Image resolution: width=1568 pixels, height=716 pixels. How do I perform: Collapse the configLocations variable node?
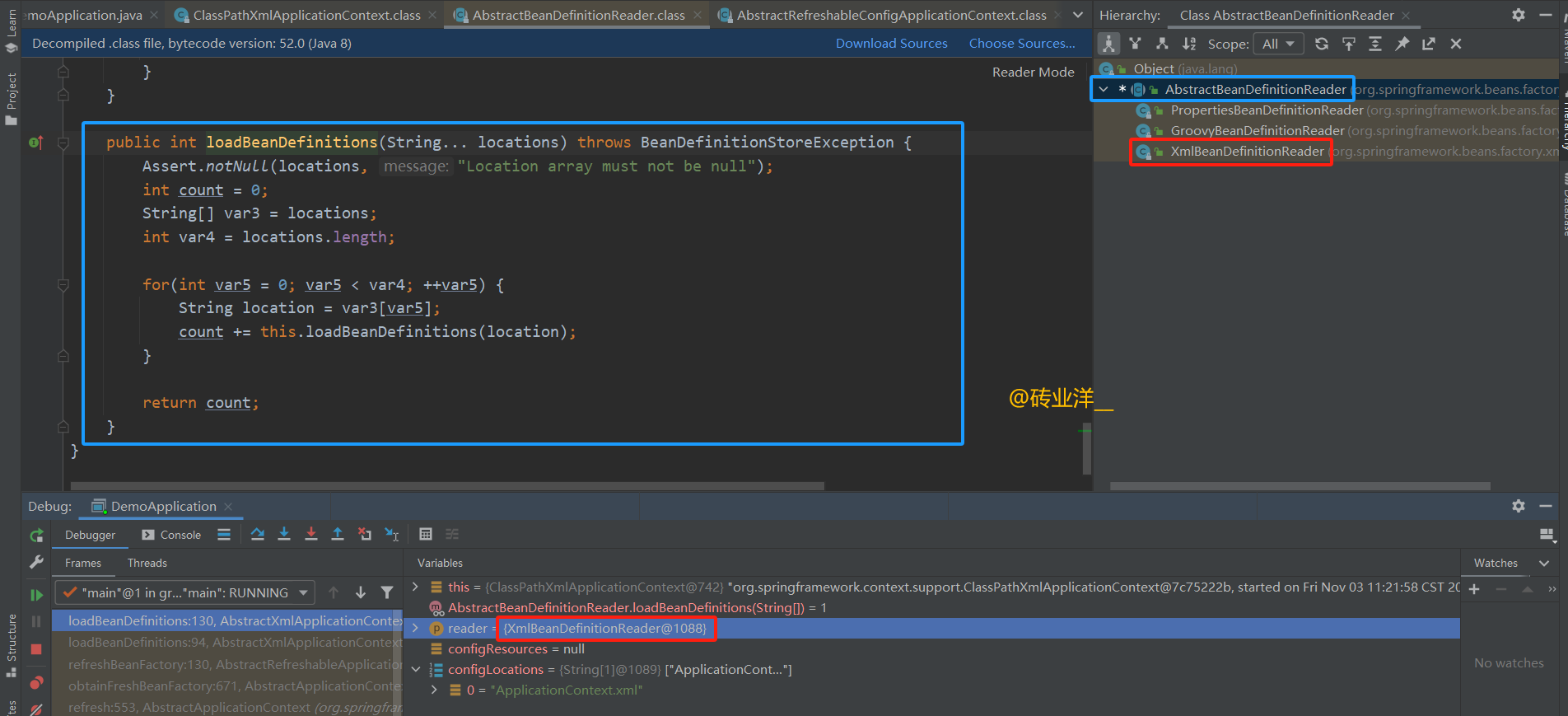tap(415, 670)
